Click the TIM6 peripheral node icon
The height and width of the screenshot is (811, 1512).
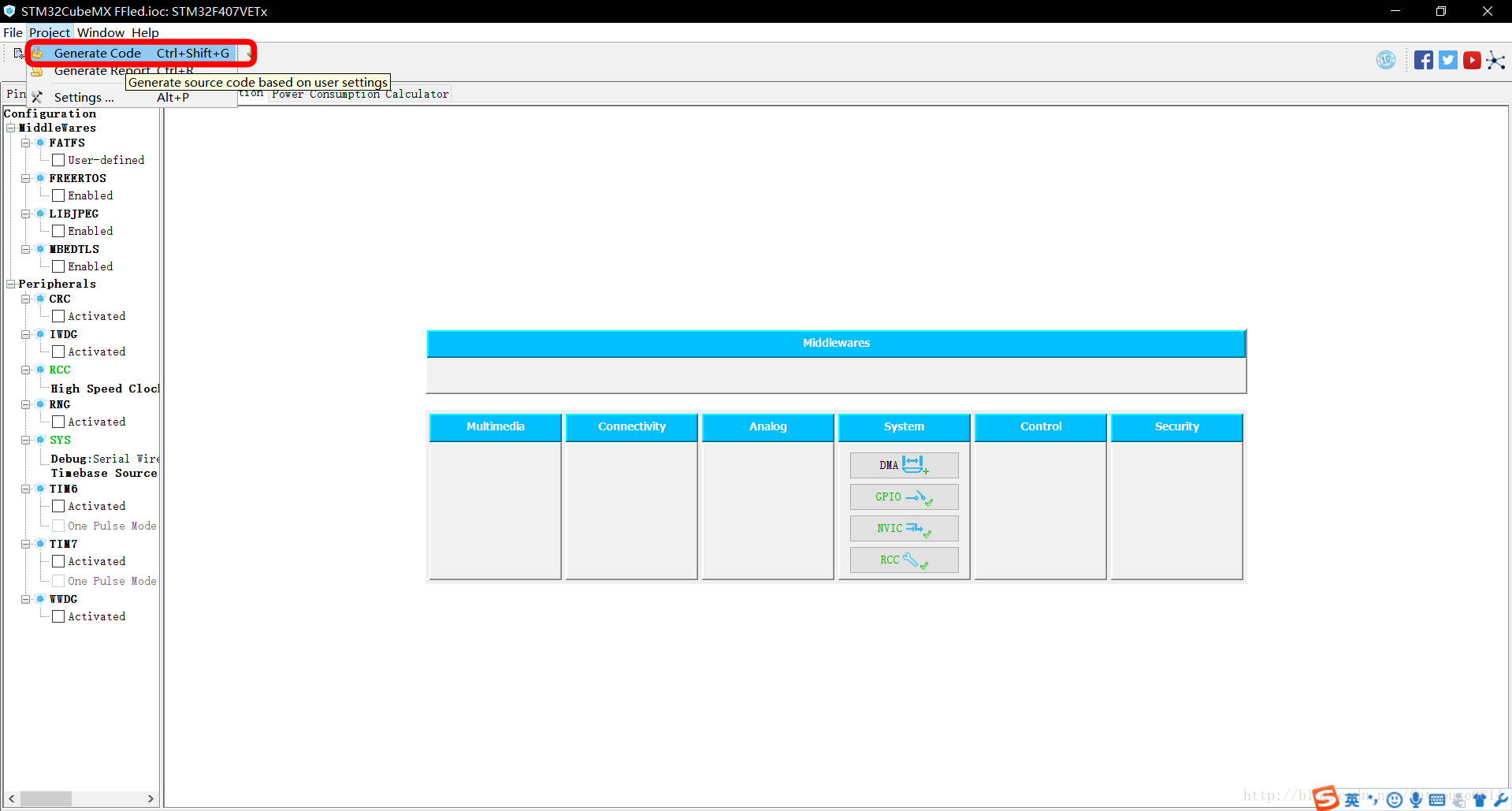pyautogui.click(x=40, y=489)
